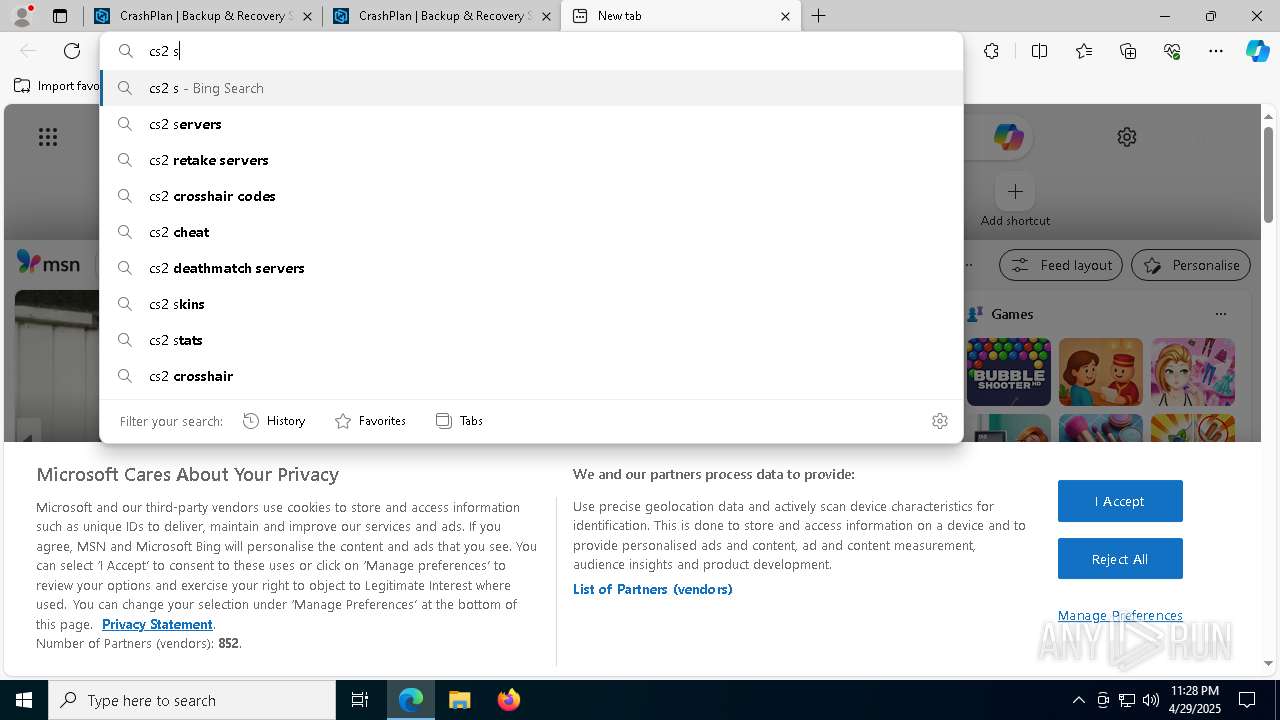
Task: Open the notification center icon
Action: (1247, 700)
